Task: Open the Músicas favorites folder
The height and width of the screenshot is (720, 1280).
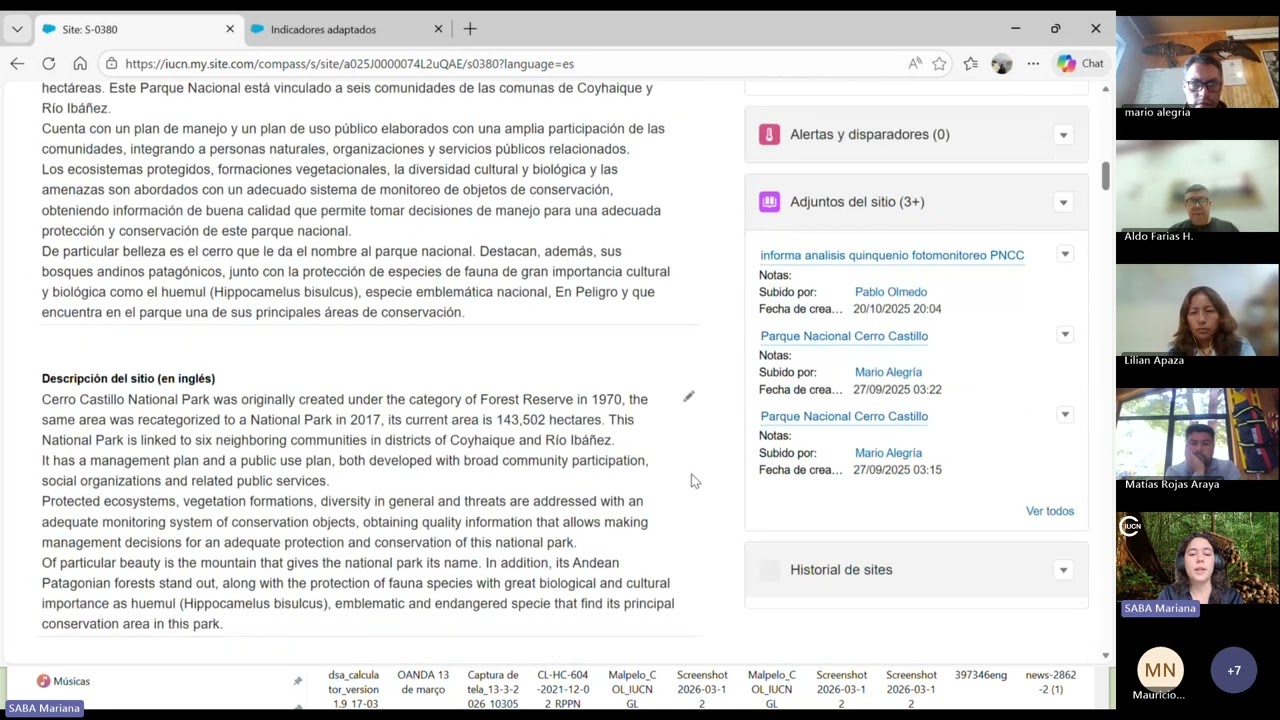Action: pos(64,681)
